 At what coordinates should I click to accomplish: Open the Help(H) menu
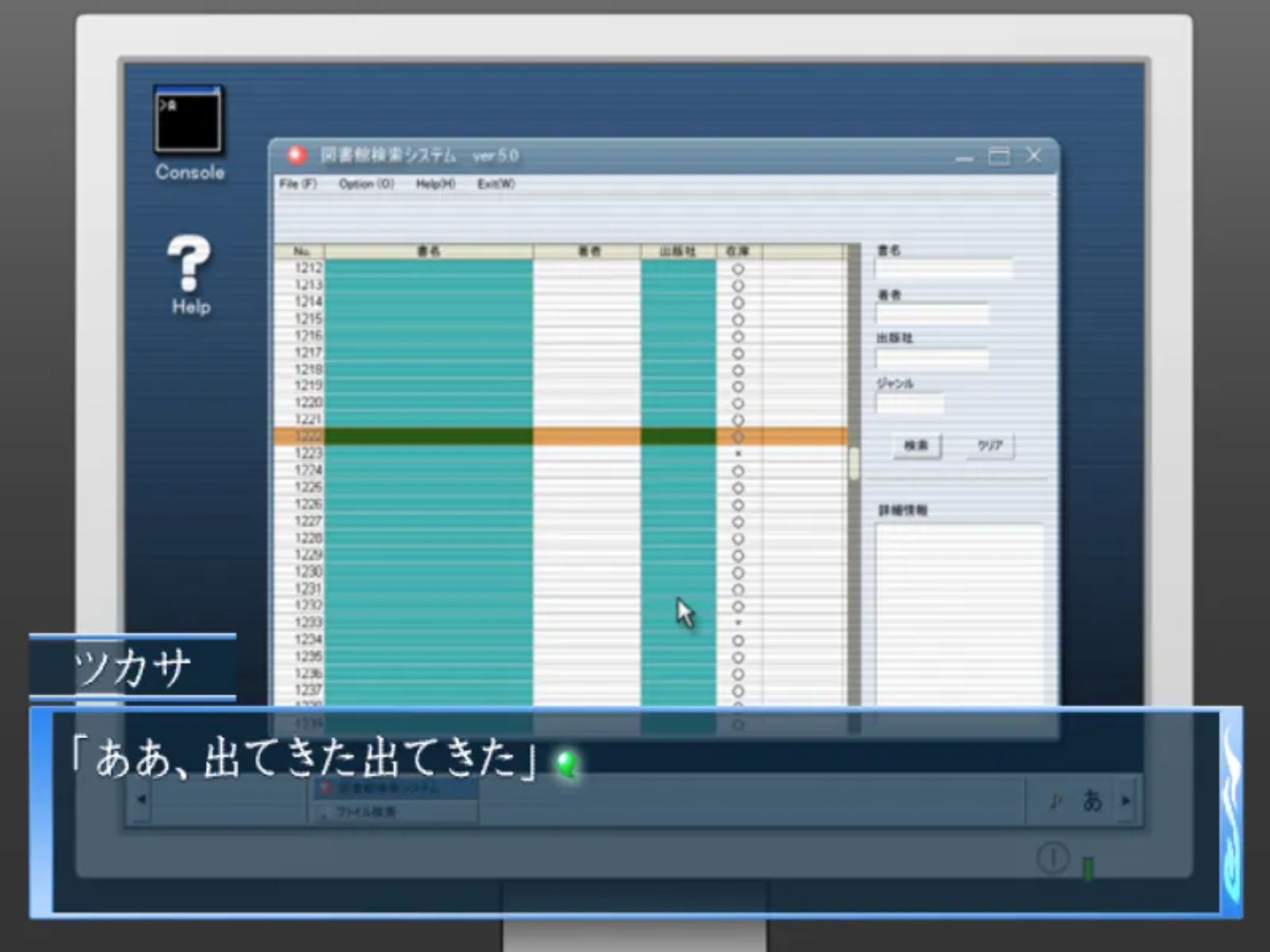pos(435,184)
